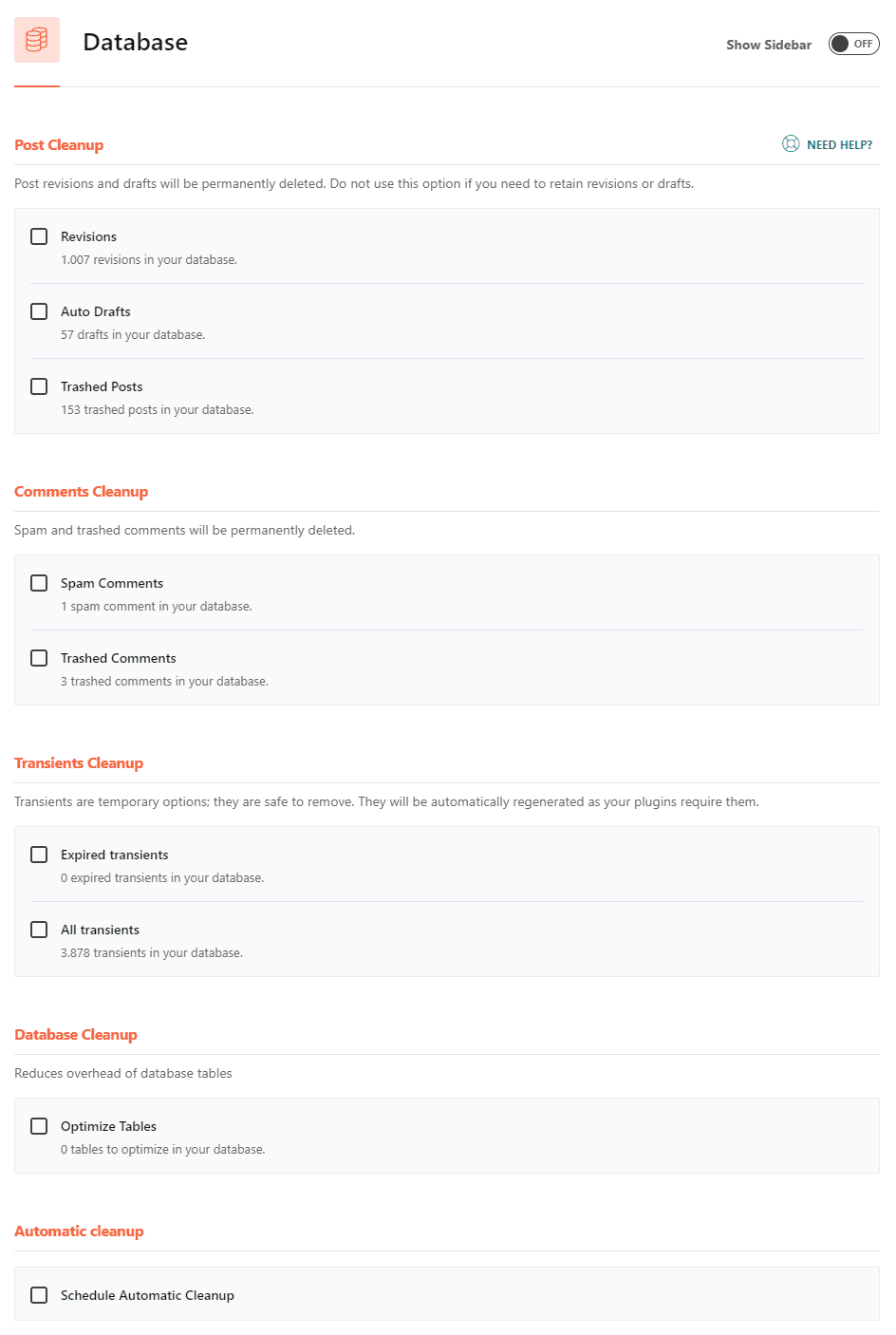
Task: Click the Database stack icon
Action: pos(37,40)
